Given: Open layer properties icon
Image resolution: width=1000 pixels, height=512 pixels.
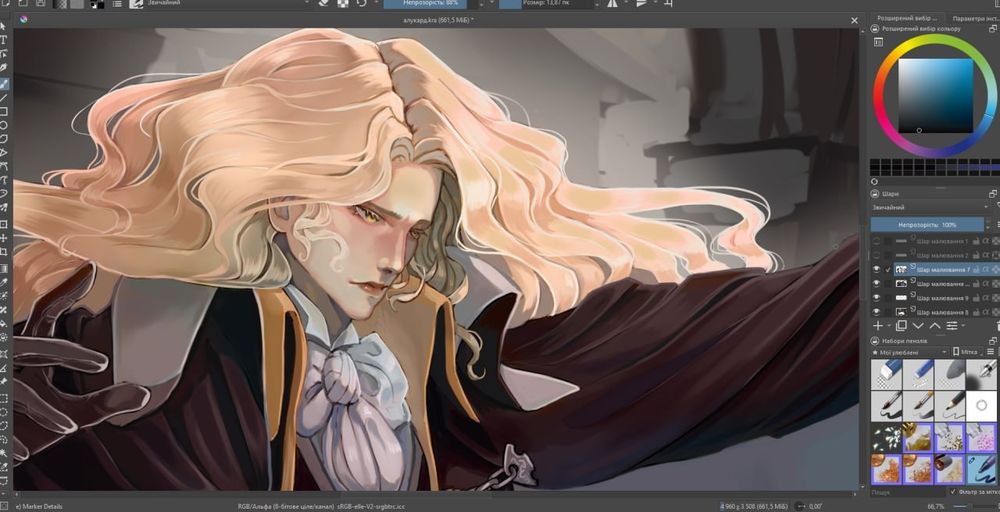Looking at the screenshot, I should coord(952,326).
